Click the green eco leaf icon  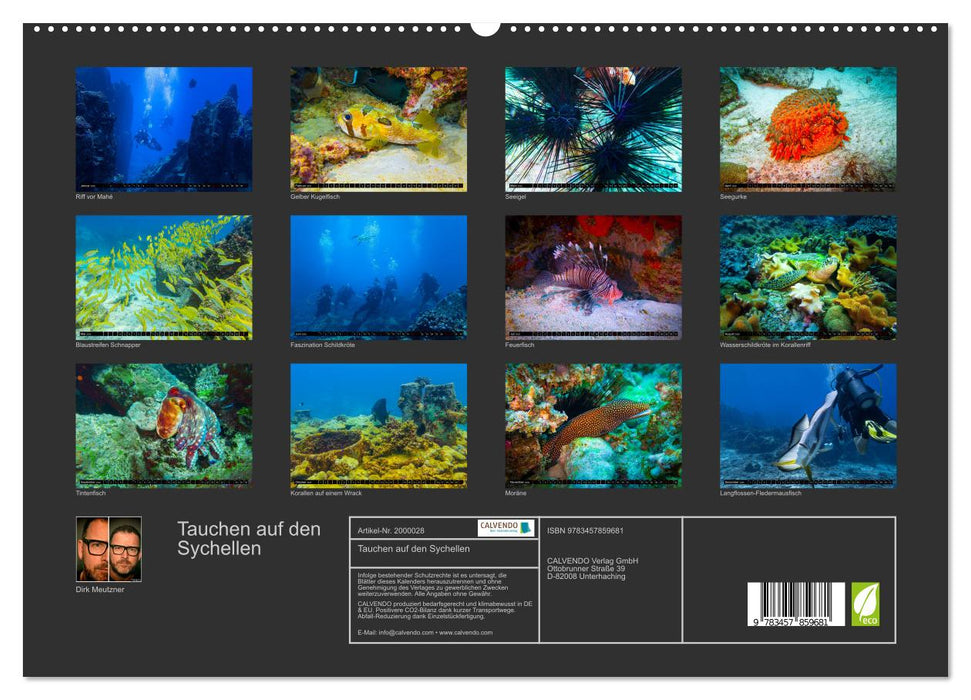coord(865,604)
